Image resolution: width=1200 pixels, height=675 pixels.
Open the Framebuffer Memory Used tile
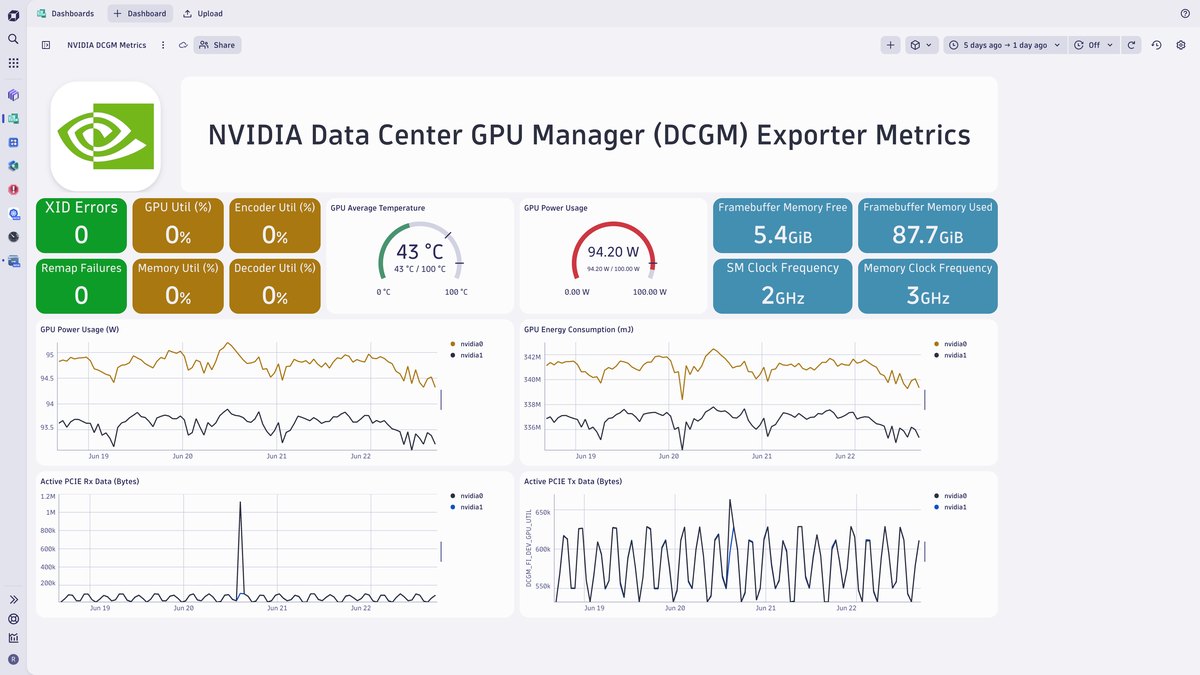928,225
